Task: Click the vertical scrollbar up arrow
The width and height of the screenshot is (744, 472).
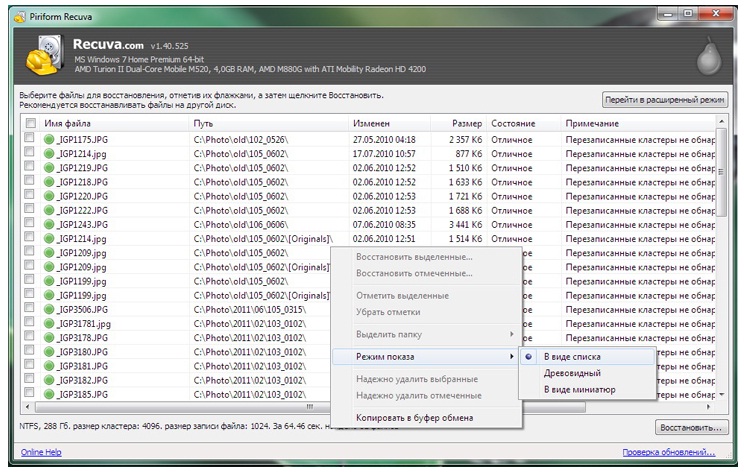Action: (x=721, y=122)
